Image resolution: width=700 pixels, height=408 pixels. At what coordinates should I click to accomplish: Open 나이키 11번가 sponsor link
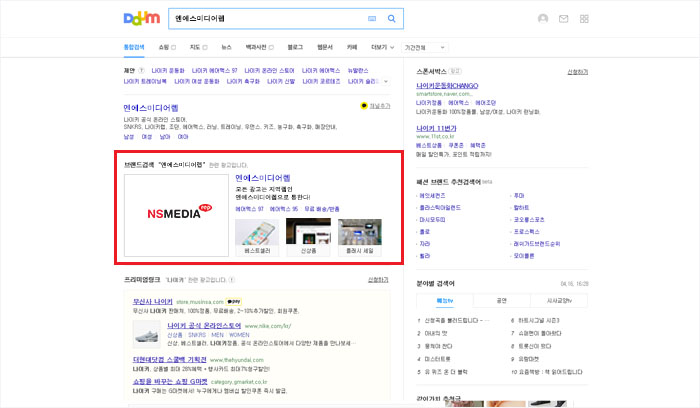[x=436, y=129]
